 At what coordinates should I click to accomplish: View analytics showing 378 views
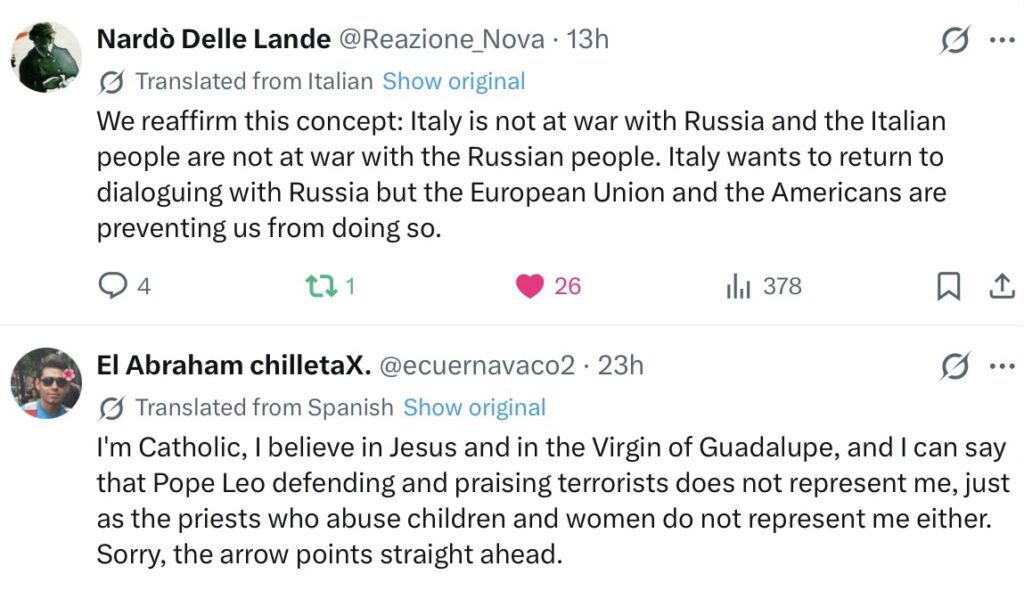point(738,287)
